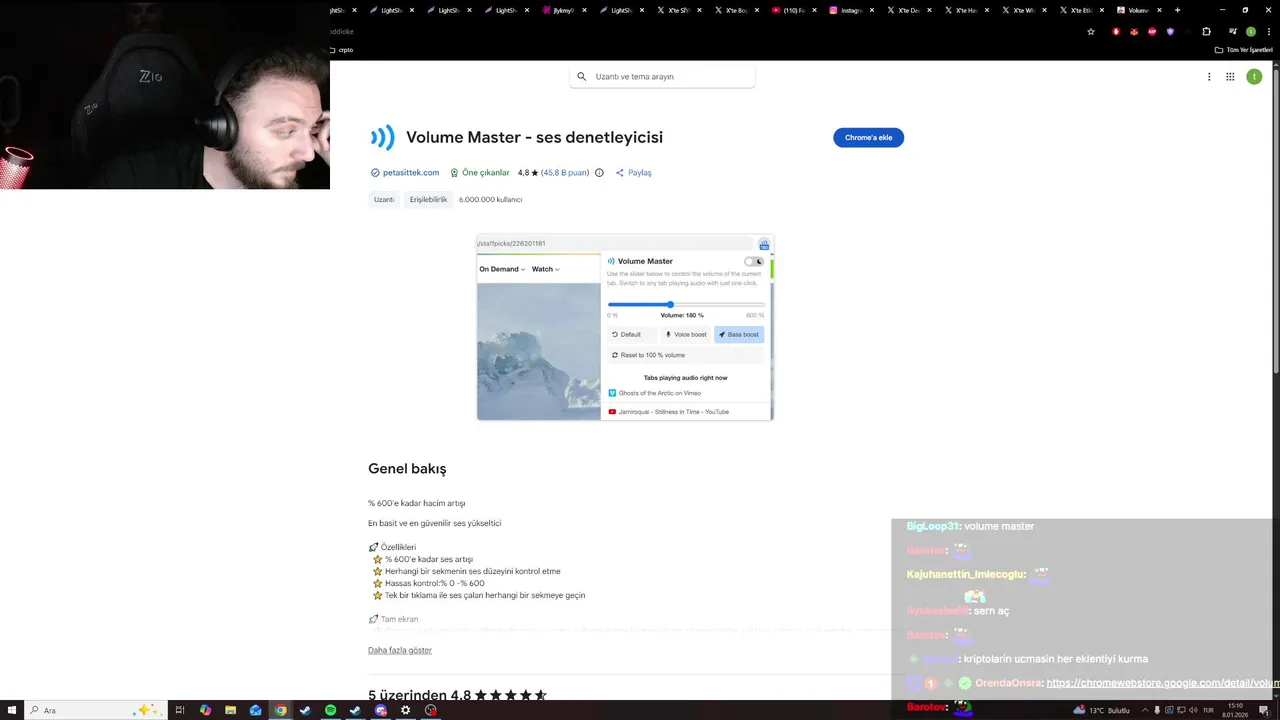Image resolution: width=1280 pixels, height=720 pixels.
Task: Click the Uzantı category chip
Action: [x=384, y=199]
